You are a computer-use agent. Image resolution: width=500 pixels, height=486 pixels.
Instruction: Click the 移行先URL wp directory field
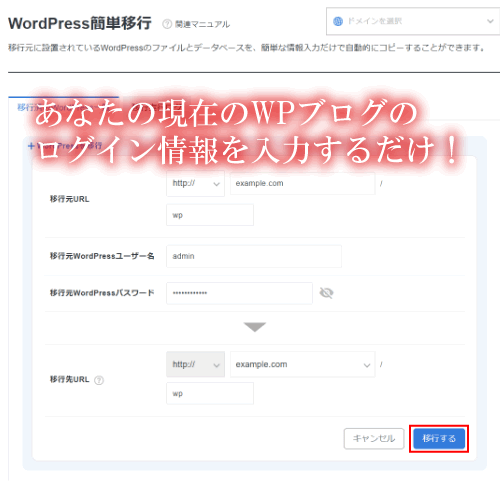point(210,393)
